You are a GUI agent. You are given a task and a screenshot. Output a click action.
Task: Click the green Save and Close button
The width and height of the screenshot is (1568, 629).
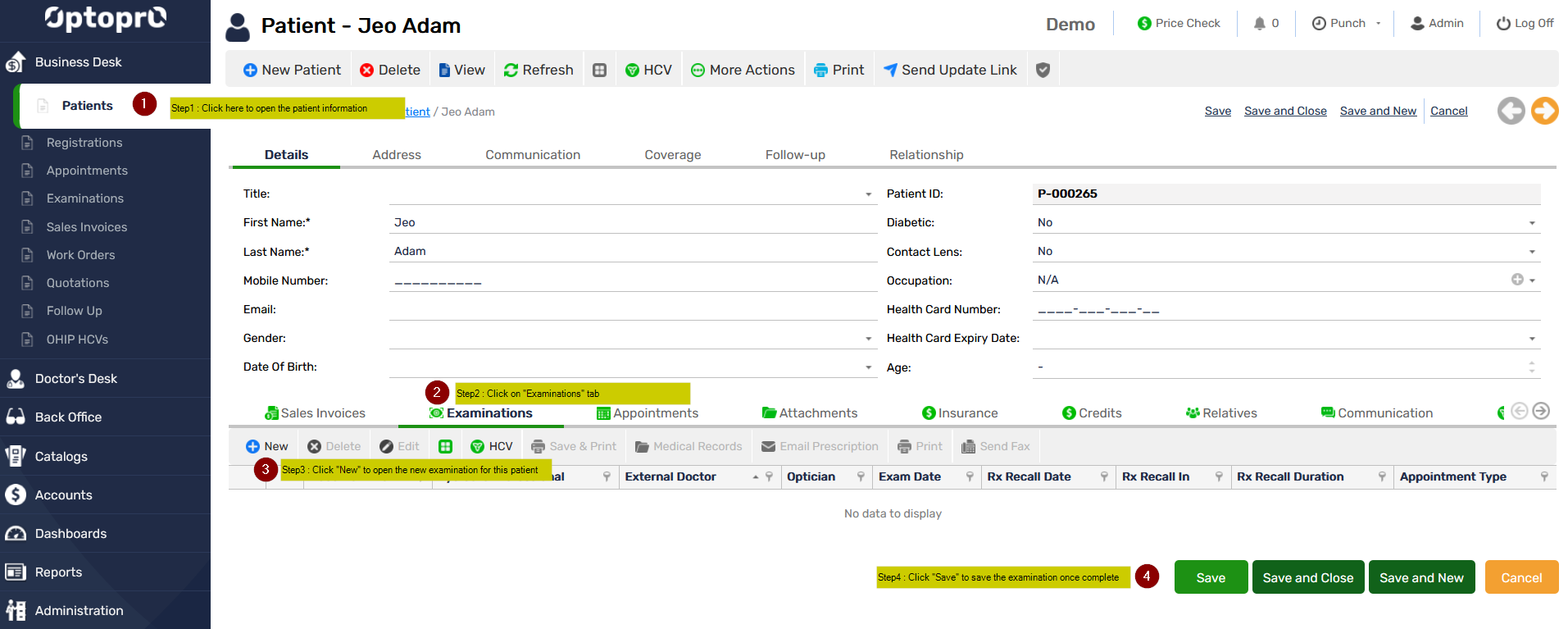click(x=1307, y=577)
